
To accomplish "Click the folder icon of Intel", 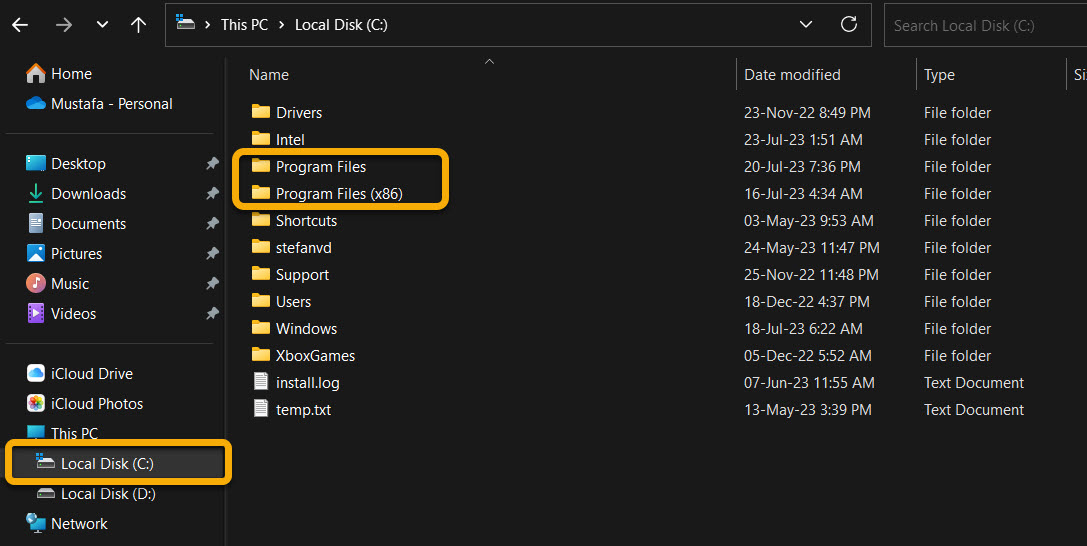I will 261,139.
